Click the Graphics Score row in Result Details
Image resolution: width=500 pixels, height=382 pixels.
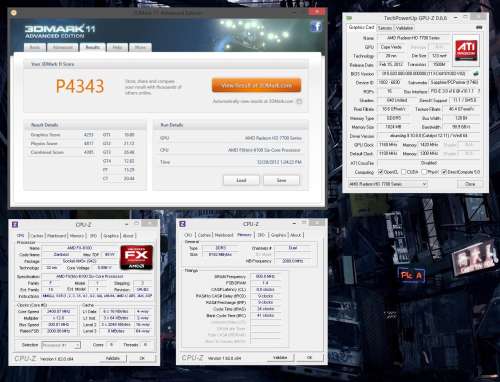point(62,135)
